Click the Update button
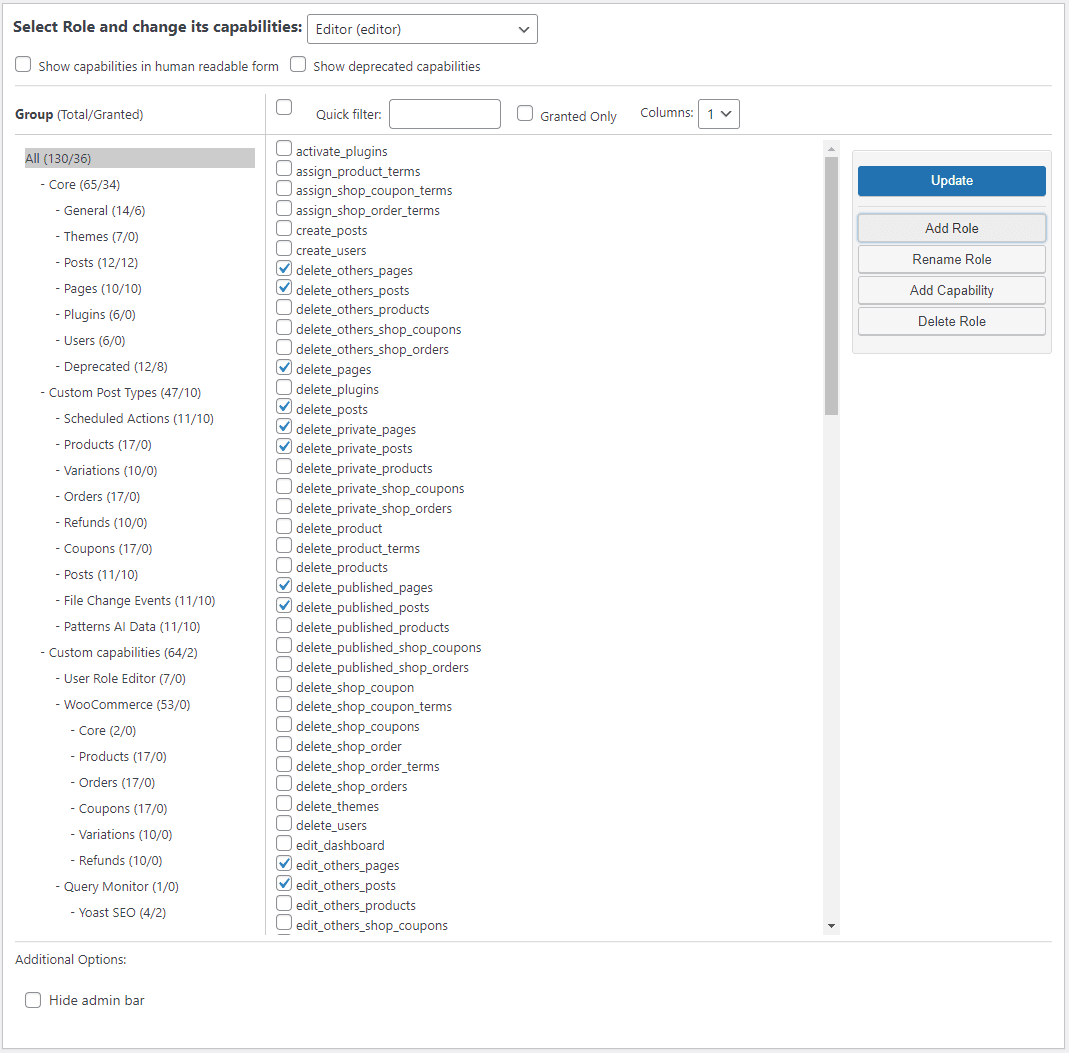The height and width of the screenshot is (1053, 1069). point(950,180)
